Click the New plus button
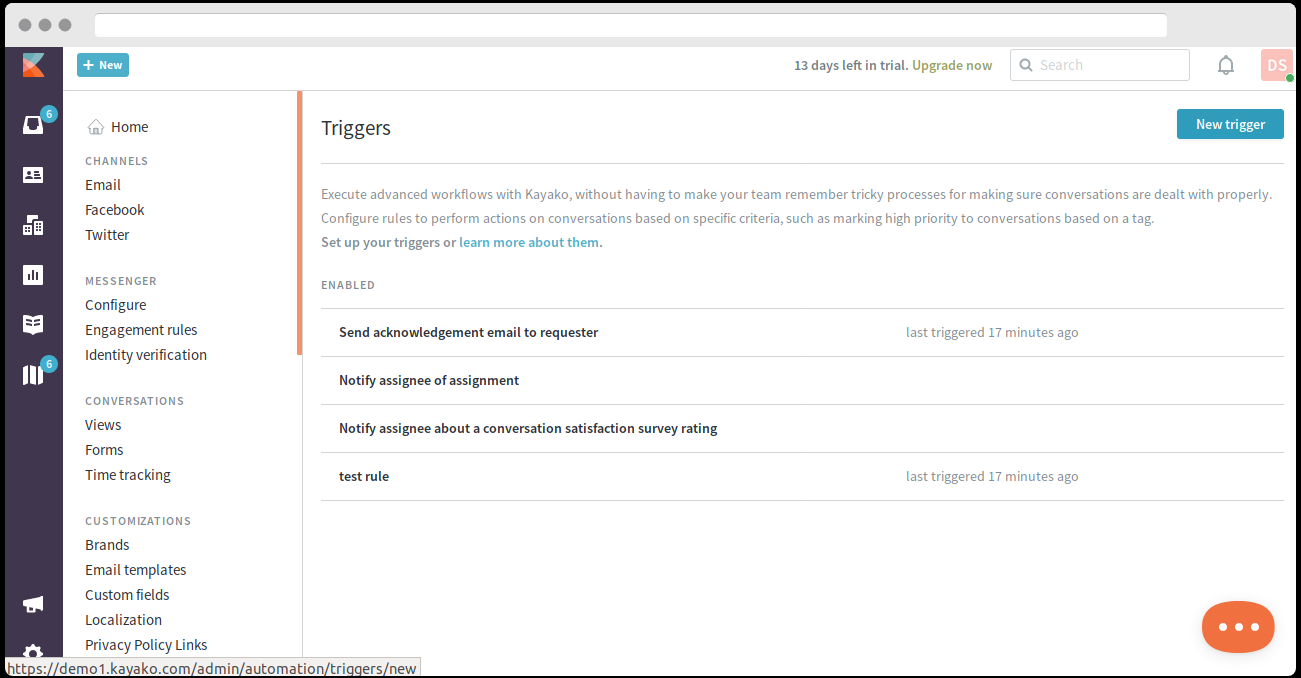The width and height of the screenshot is (1301, 678). [103, 65]
